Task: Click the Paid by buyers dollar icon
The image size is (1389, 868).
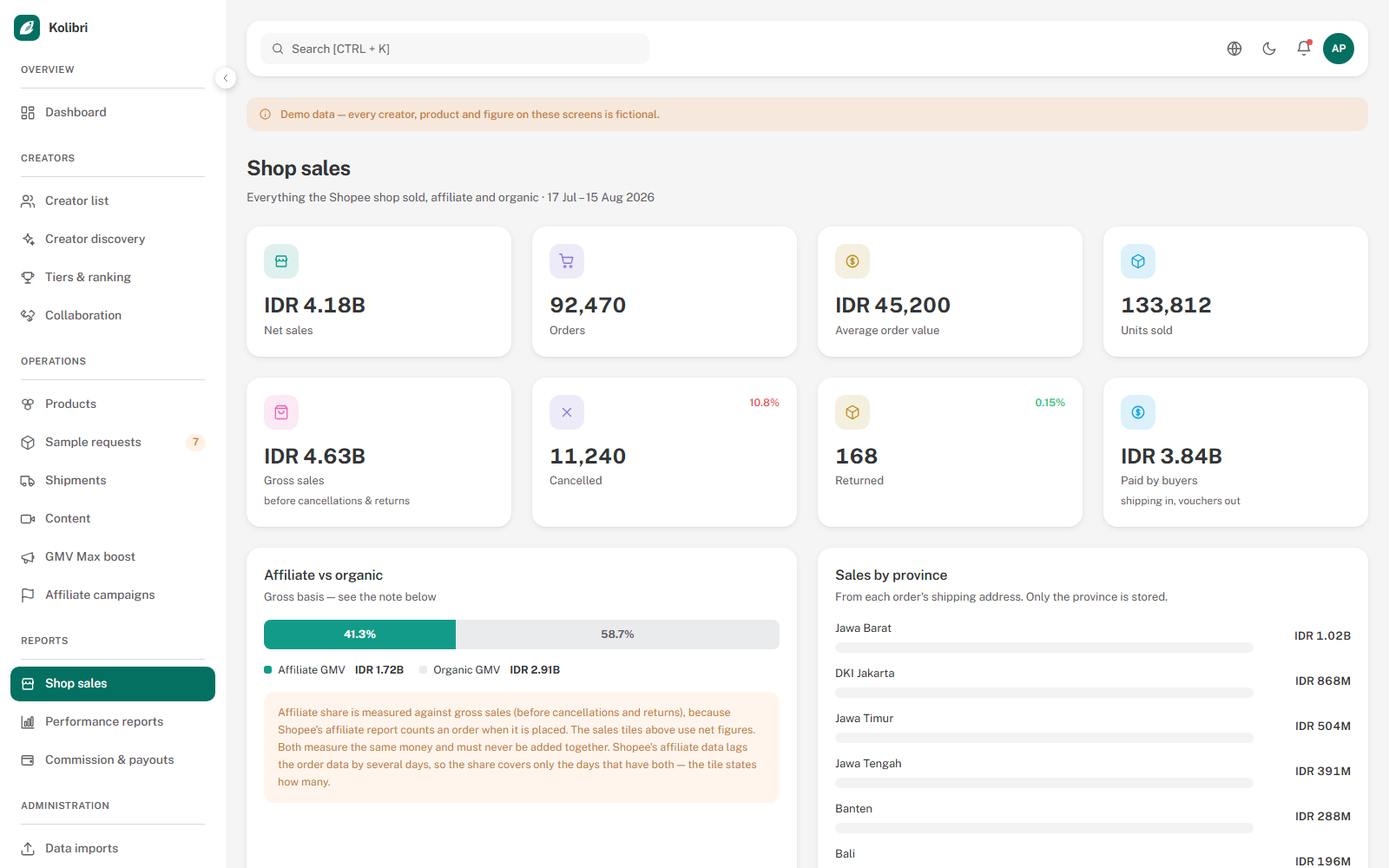Action: point(1138,412)
